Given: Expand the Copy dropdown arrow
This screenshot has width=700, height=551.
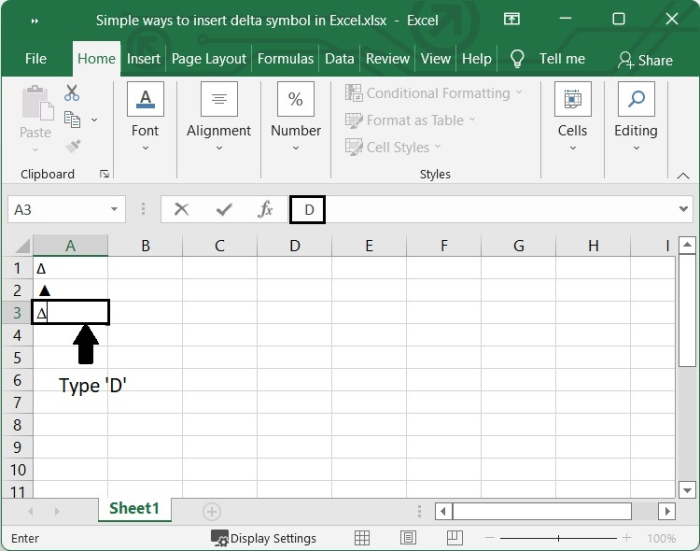Looking at the screenshot, I should tap(94, 120).
